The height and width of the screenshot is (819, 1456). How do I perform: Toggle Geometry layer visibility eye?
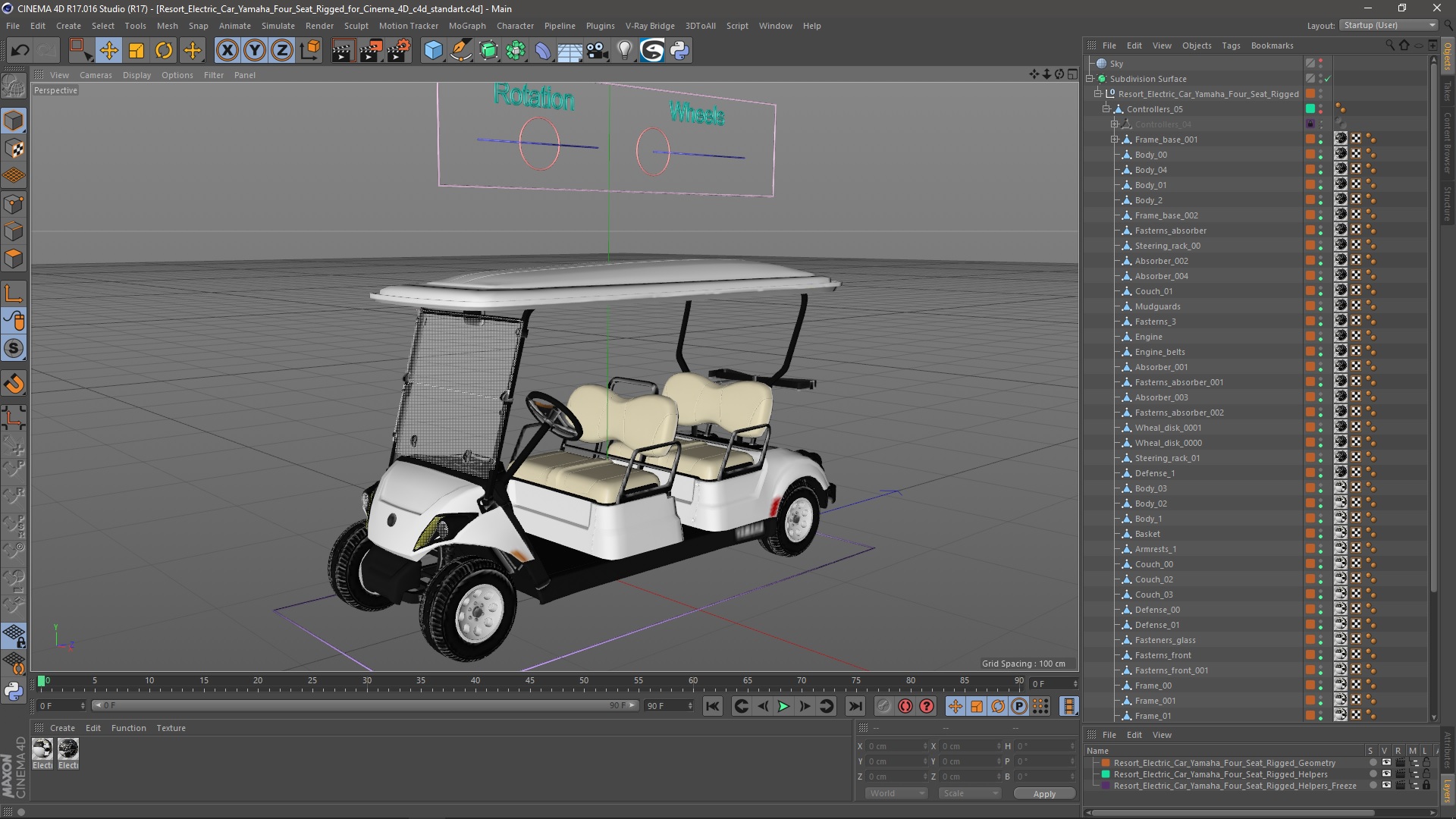tap(1386, 763)
